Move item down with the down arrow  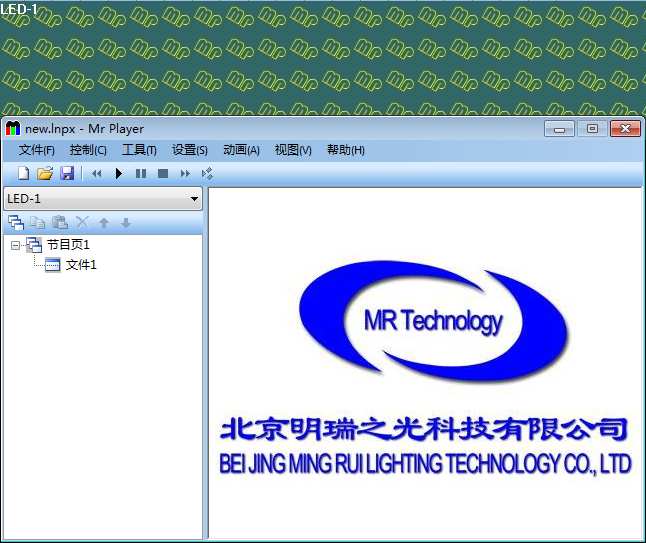click(x=126, y=223)
